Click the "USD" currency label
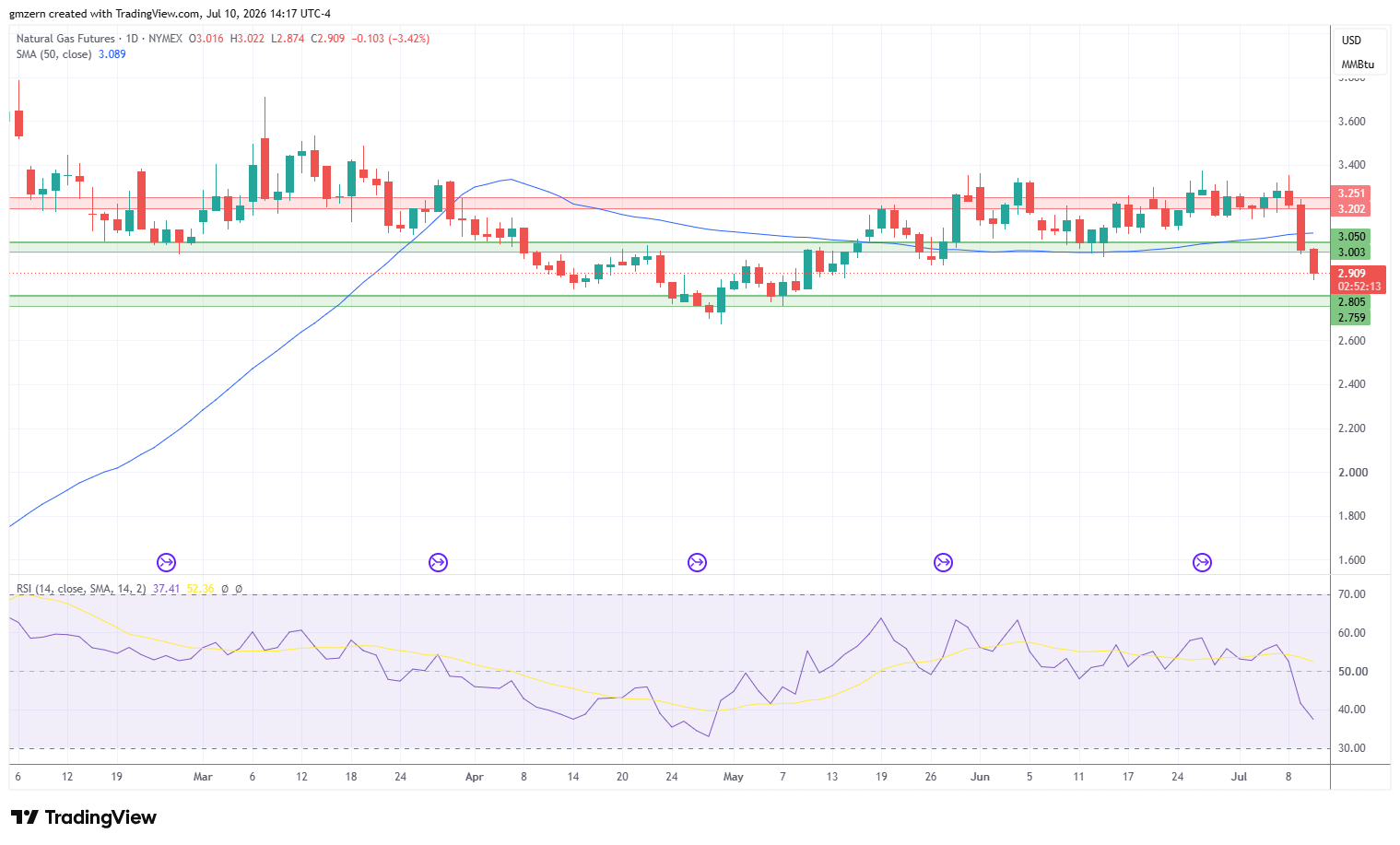 (1351, 41)
